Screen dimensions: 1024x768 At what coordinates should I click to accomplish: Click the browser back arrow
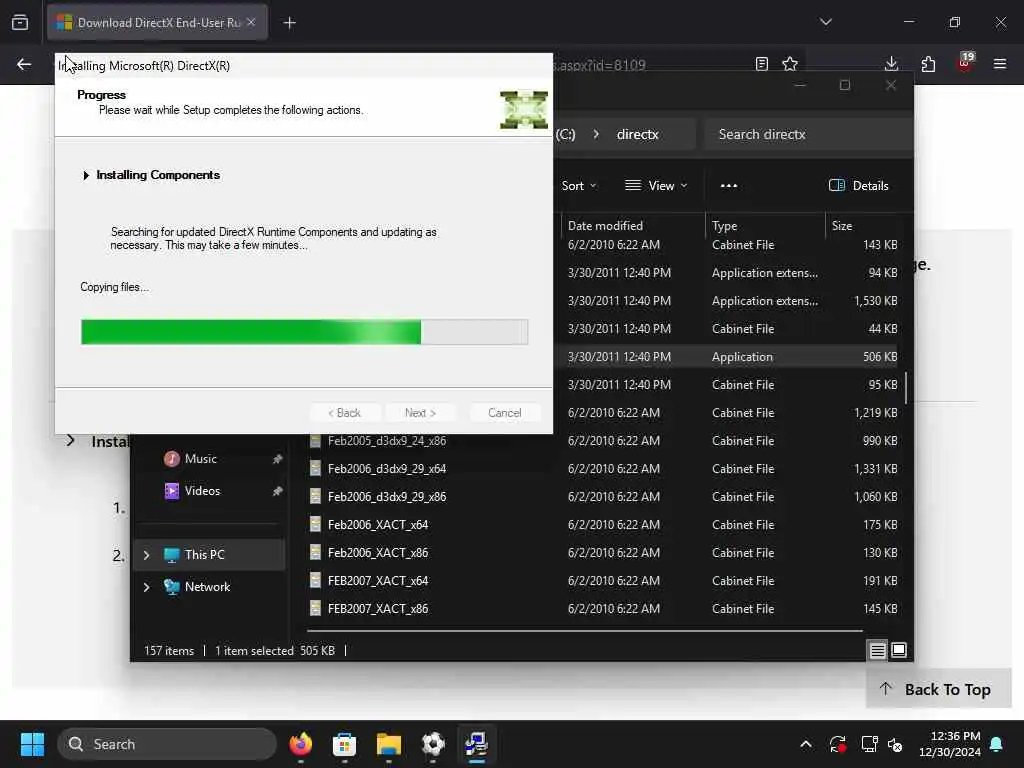[24, 64]
